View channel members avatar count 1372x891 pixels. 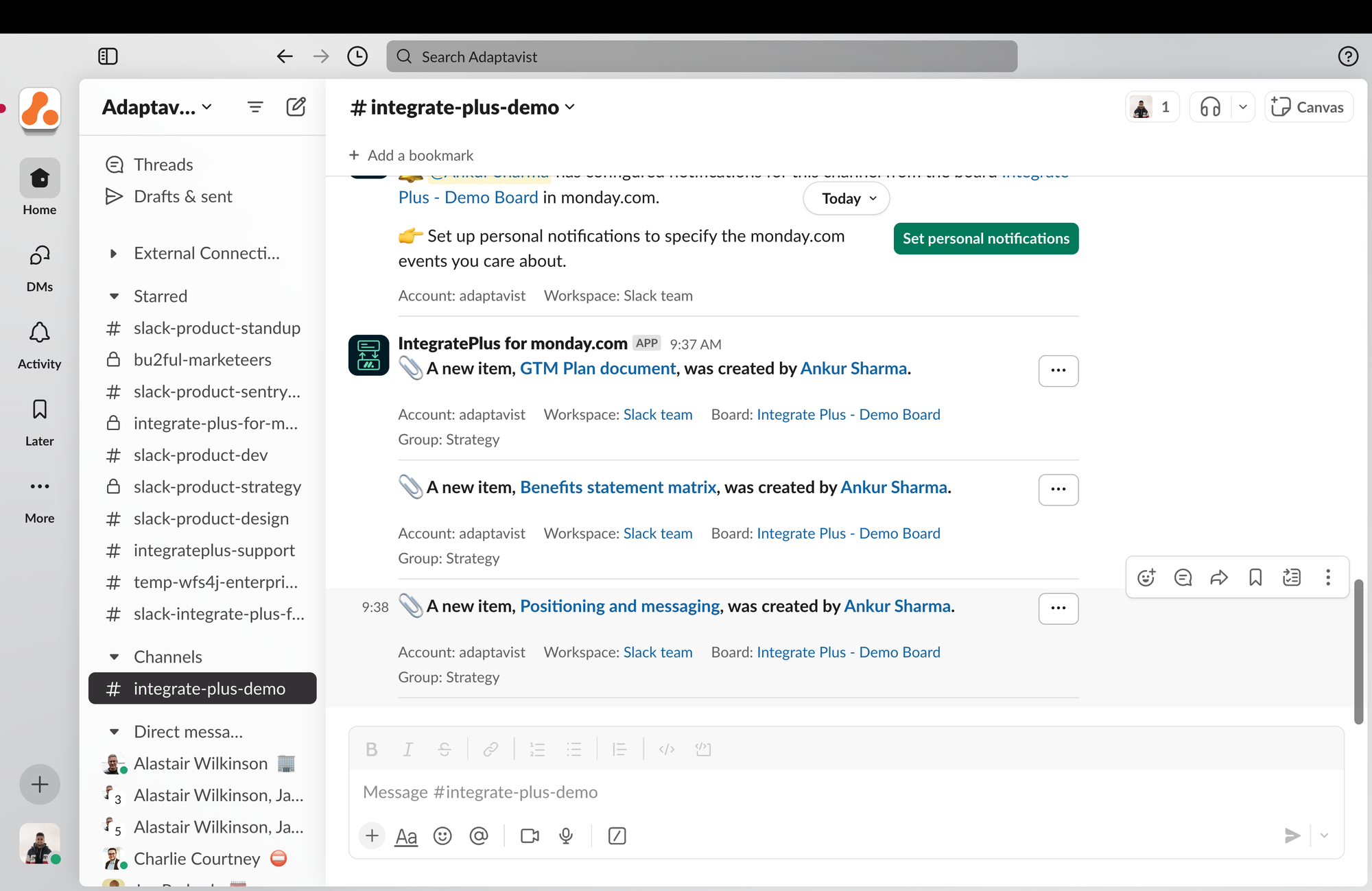pos(1152,107)
